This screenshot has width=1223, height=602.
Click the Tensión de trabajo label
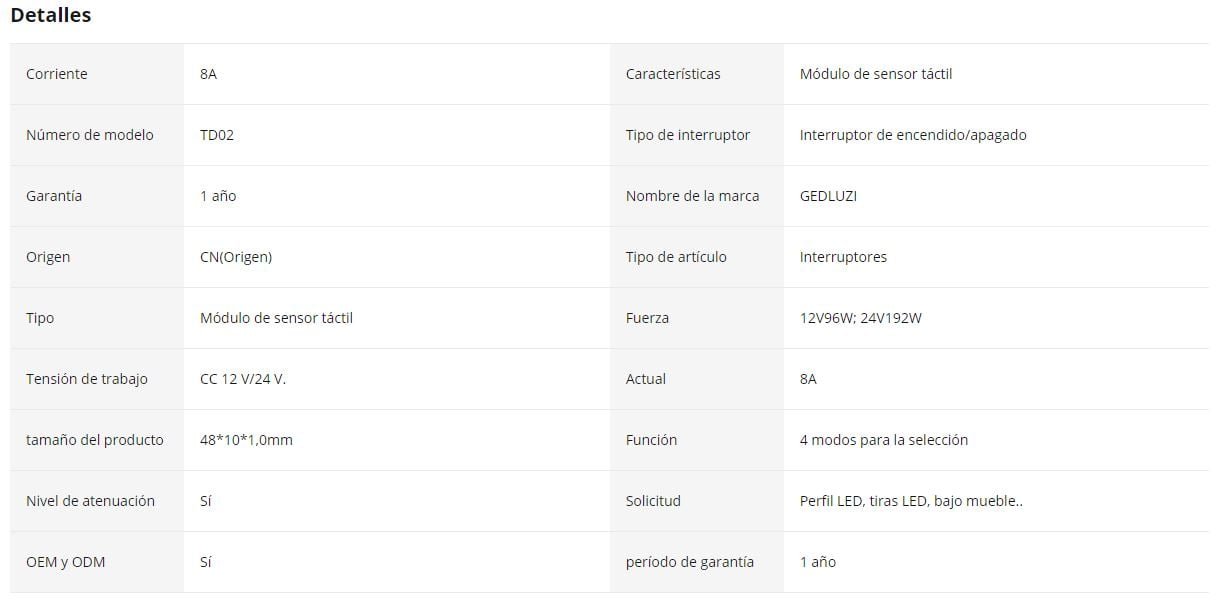pyautogui.click(x=87, y=379)
